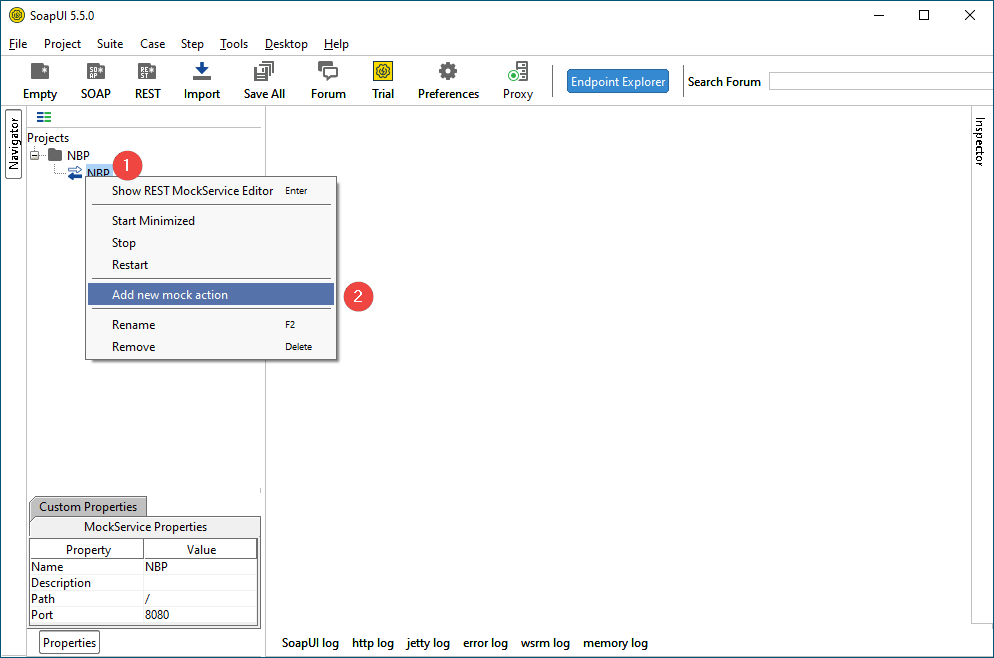This screenshot has height=658, width=994.
Task: Click the Property column header
Action: (x=87, y=550)
